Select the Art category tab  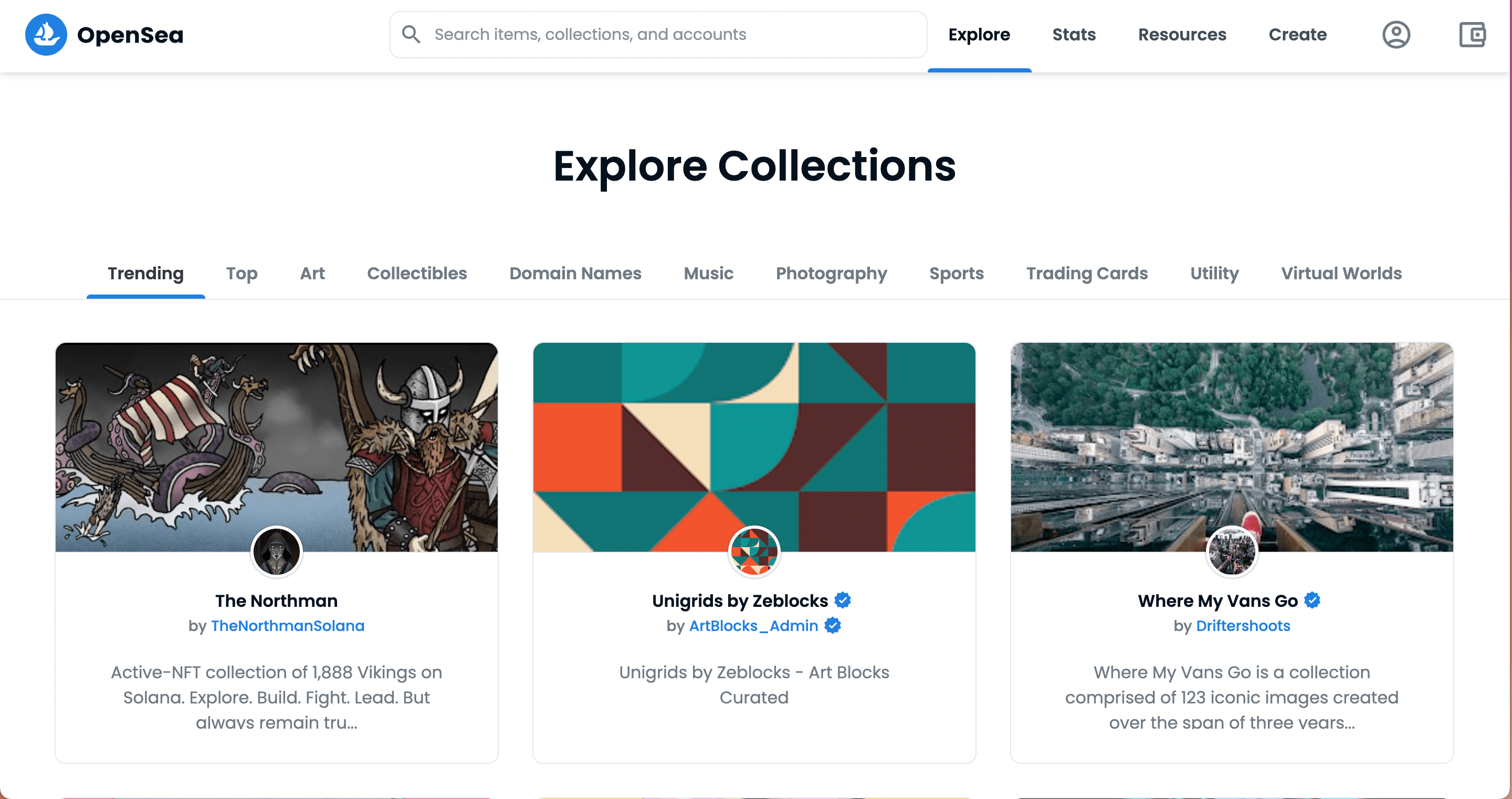312,274
